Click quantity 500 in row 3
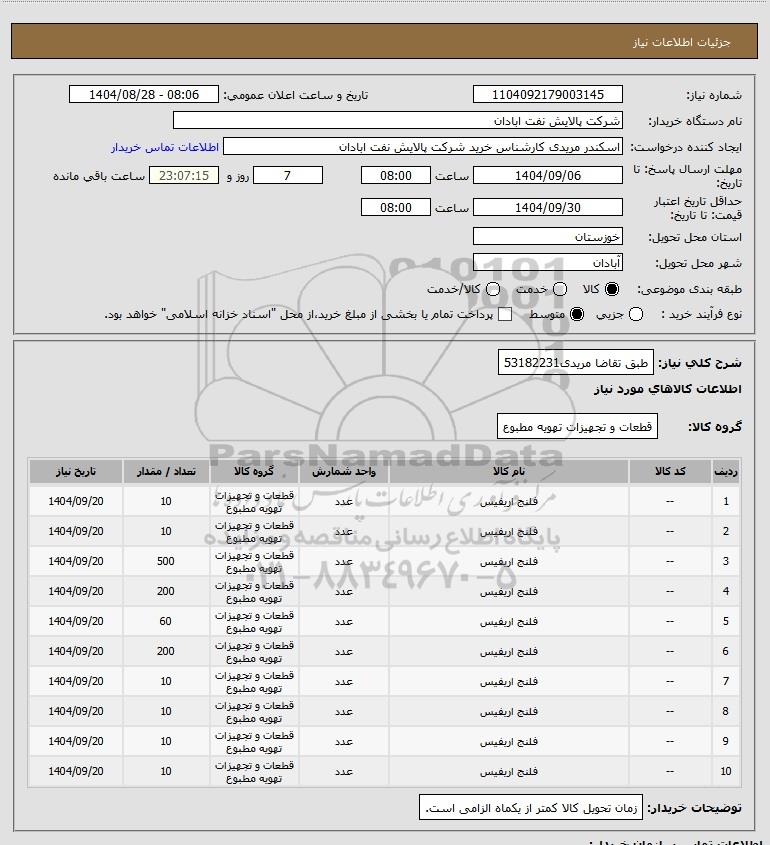The height and width of the screenshot is (845, 770). 165,561
